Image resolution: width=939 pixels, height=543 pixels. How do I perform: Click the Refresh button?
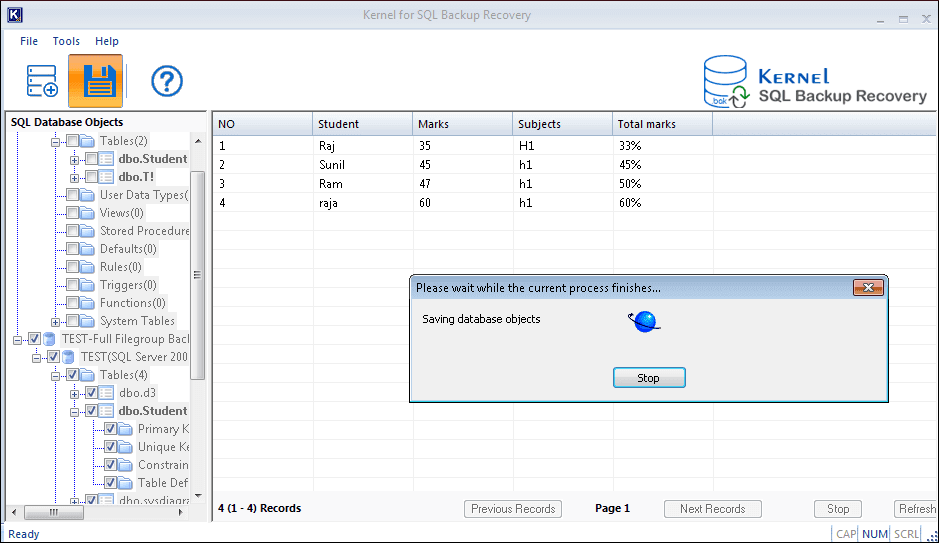point(916,509)
